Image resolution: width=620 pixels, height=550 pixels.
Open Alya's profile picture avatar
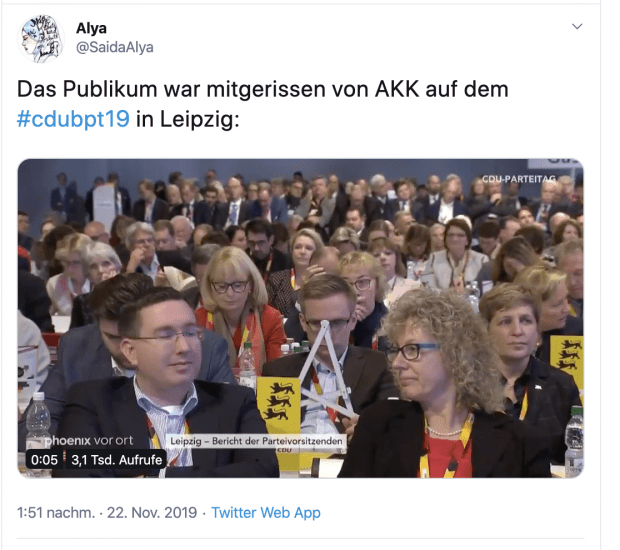pos(41,39)
